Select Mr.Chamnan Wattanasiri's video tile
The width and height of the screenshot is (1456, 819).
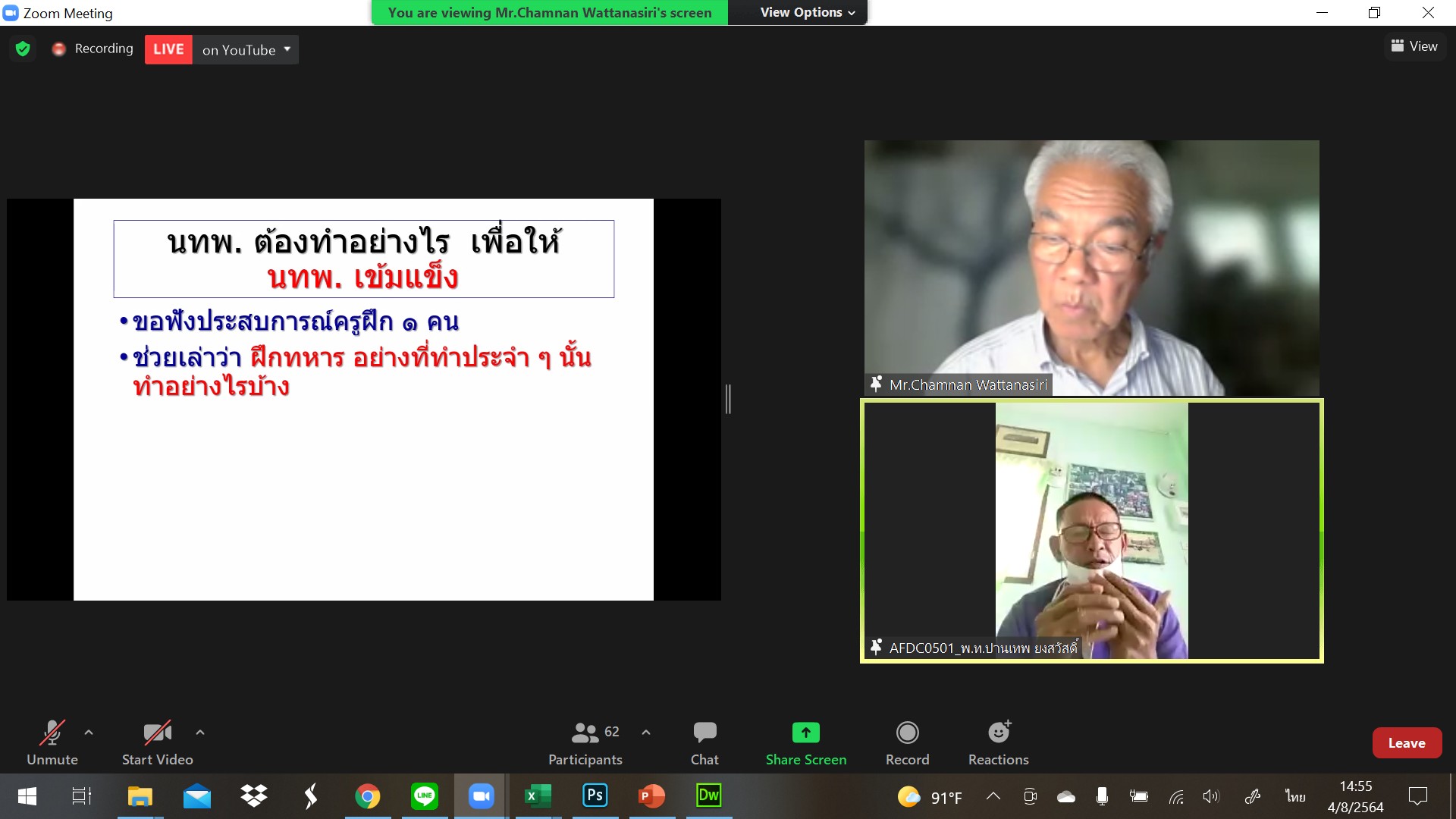click(1092, 268)
